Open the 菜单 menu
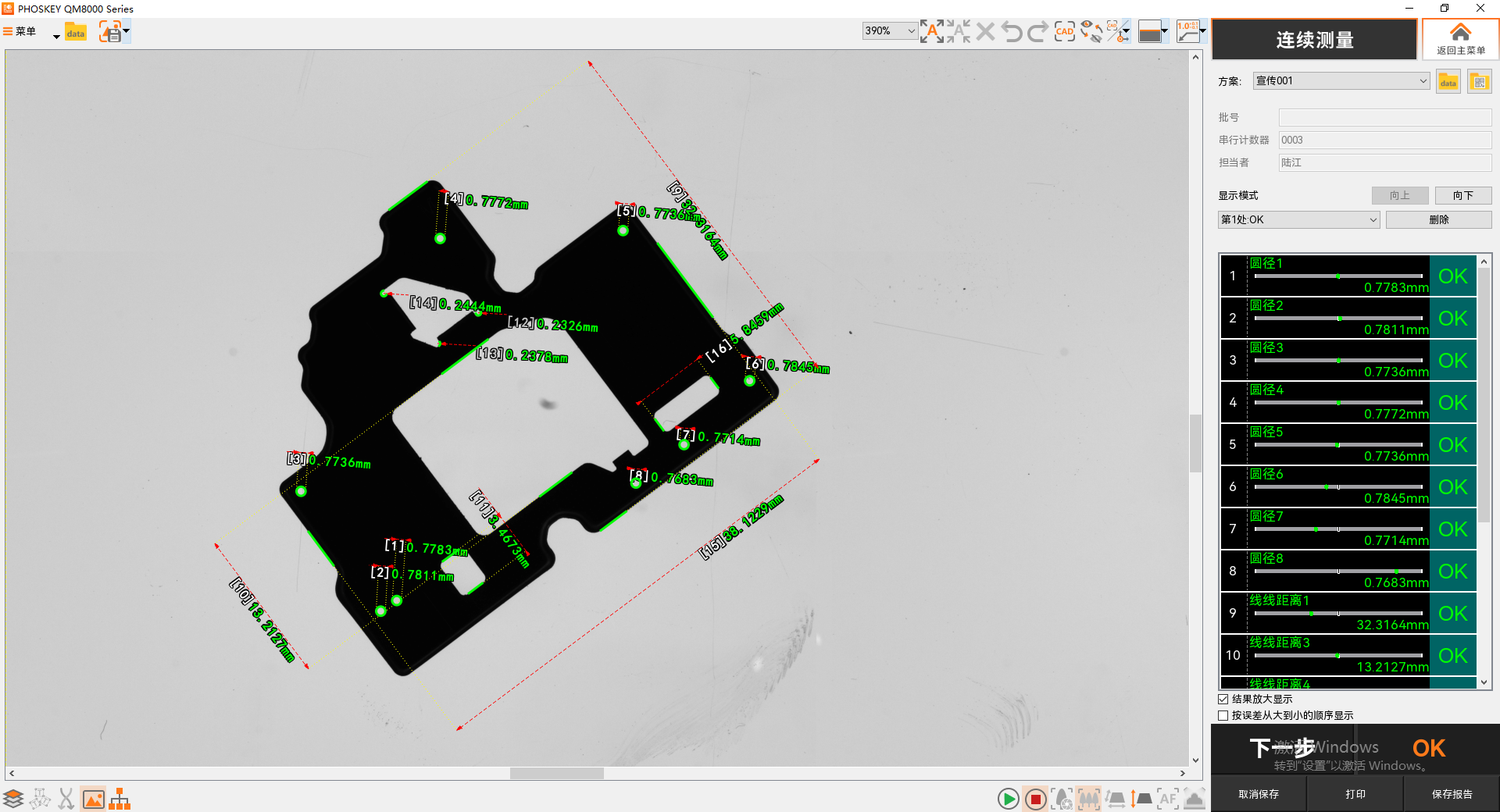Image resolution: width=1500 pixels, height=812 pixels. 20,32
